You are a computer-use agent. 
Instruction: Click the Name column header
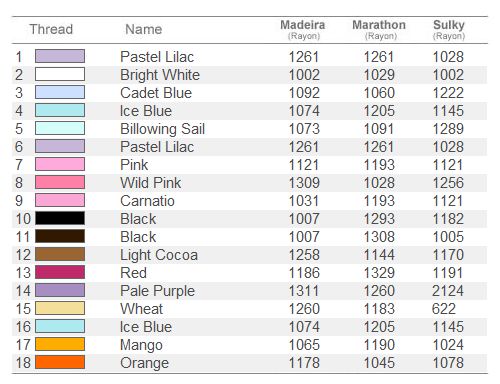tap(144, 29)
